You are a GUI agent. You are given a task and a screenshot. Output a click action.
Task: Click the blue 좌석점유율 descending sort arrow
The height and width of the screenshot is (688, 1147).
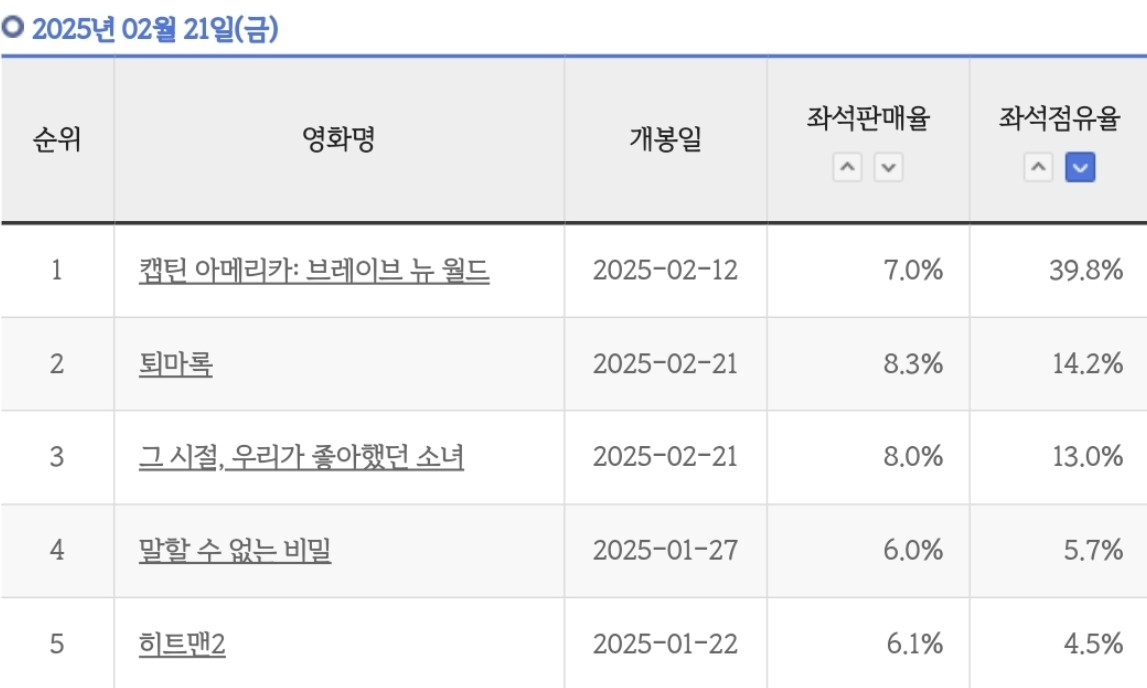click(1080, 168)
